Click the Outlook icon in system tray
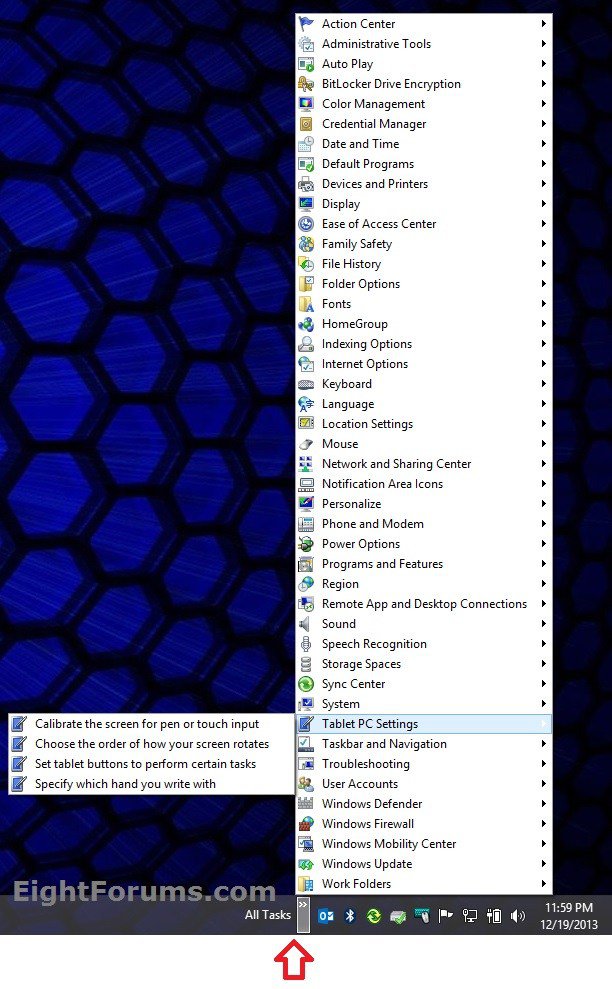The image size is (612, 989). point(326,916)
